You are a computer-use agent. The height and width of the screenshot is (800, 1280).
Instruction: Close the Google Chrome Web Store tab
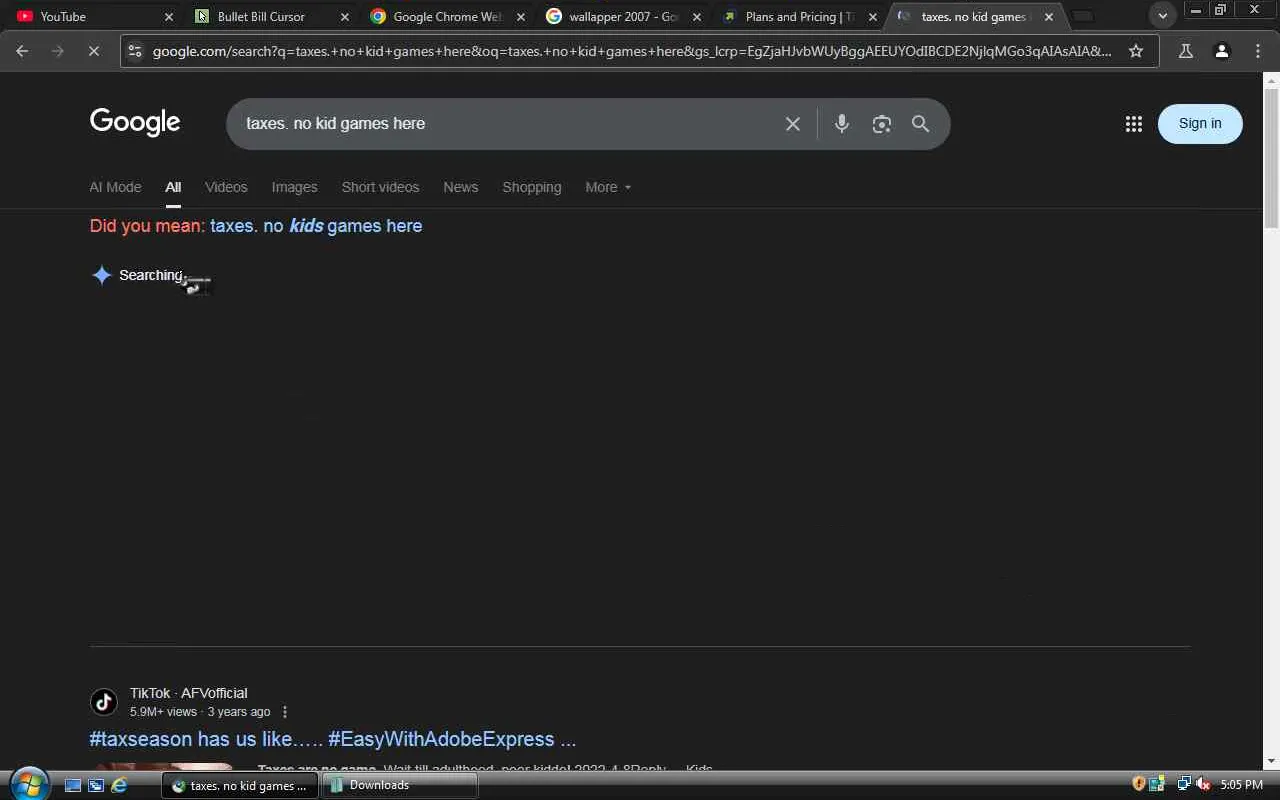(x=520, y=17)
